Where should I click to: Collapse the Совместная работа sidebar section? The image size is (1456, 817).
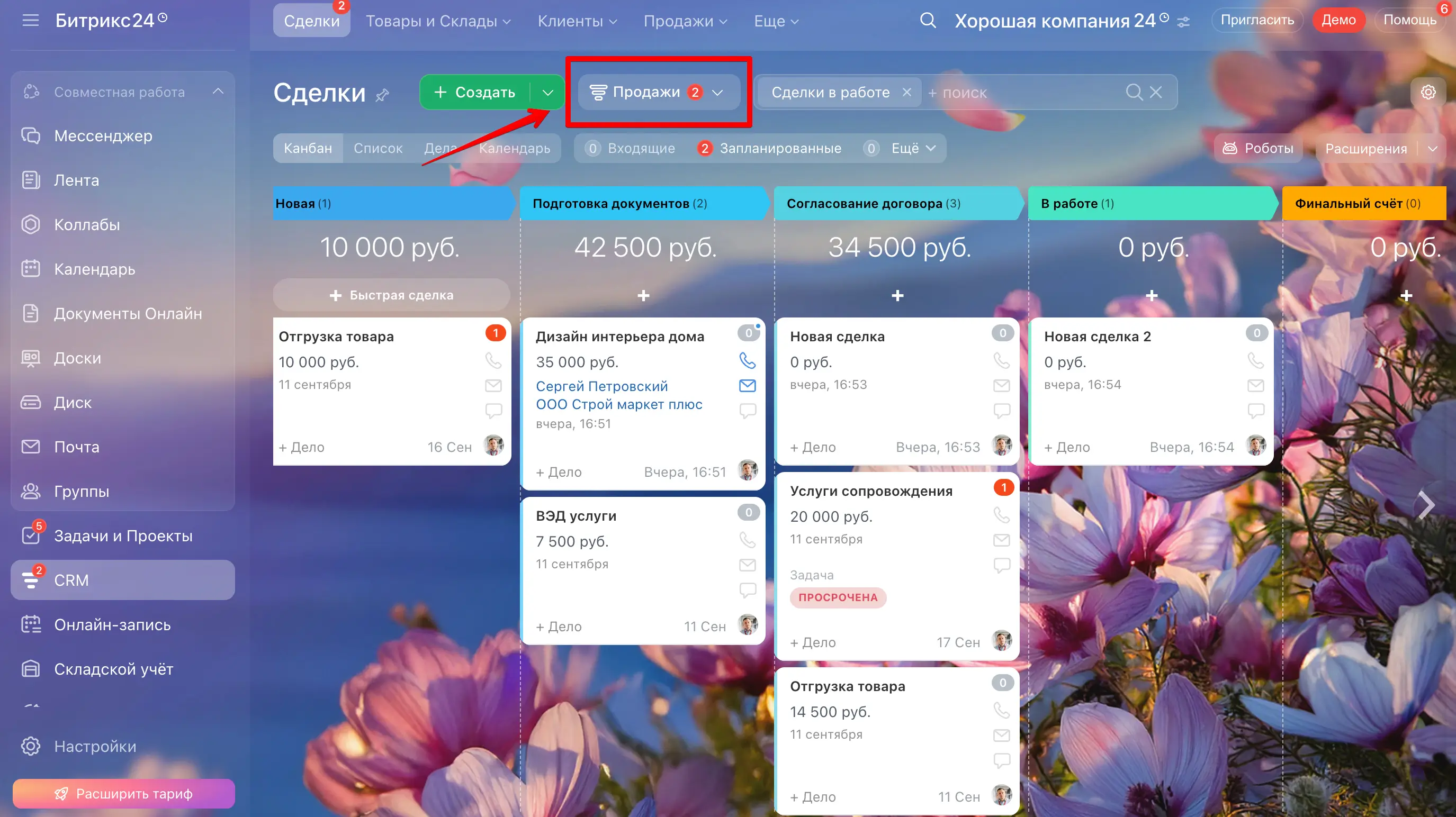click(x=218, y=92)
